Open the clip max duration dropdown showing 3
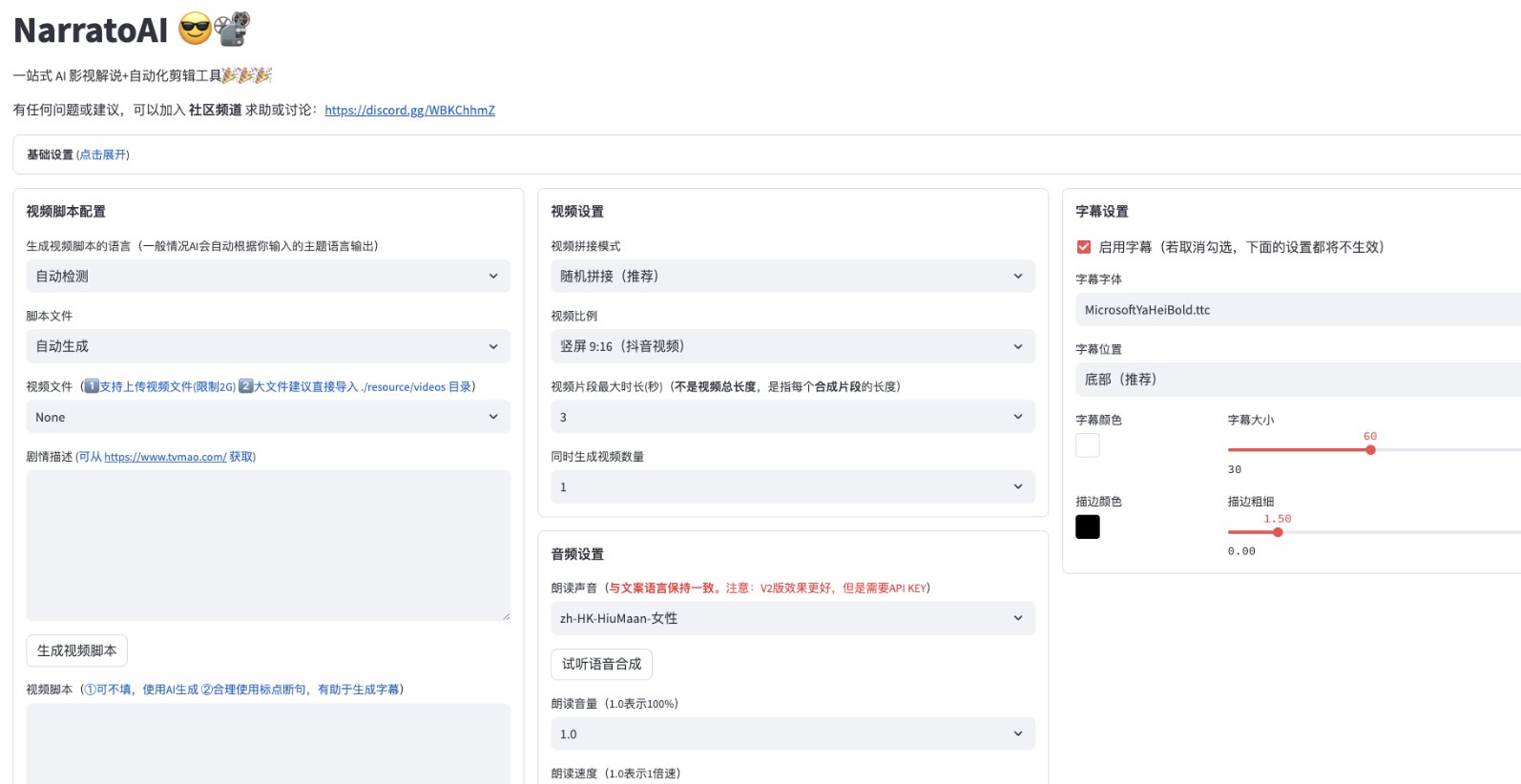Screen dimensions: 1521x784 click(x=793, y=417)
